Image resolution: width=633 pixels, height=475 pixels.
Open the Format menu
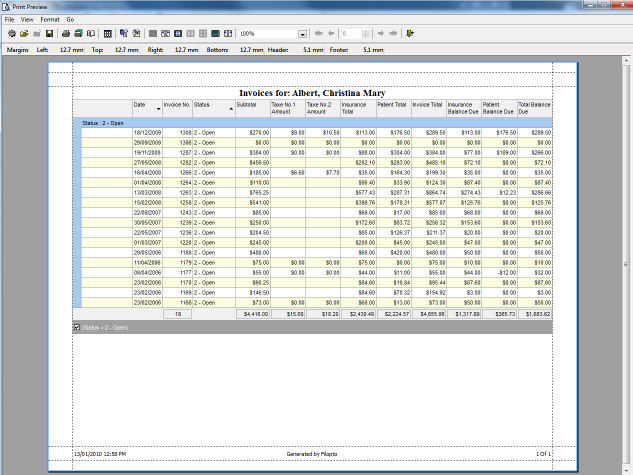[50, 19]
